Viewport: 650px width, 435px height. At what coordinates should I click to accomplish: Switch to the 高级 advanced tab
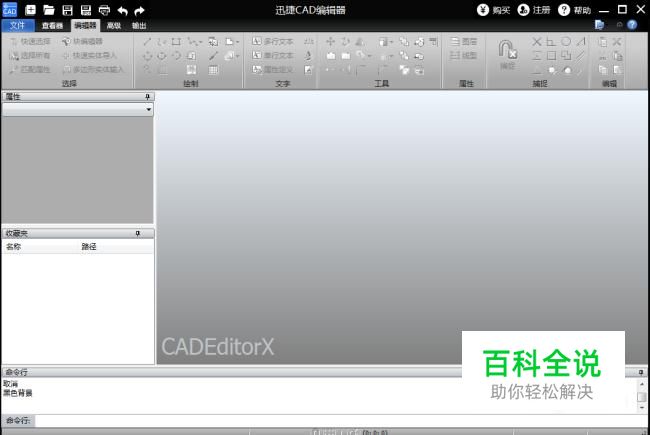[114, 26]
